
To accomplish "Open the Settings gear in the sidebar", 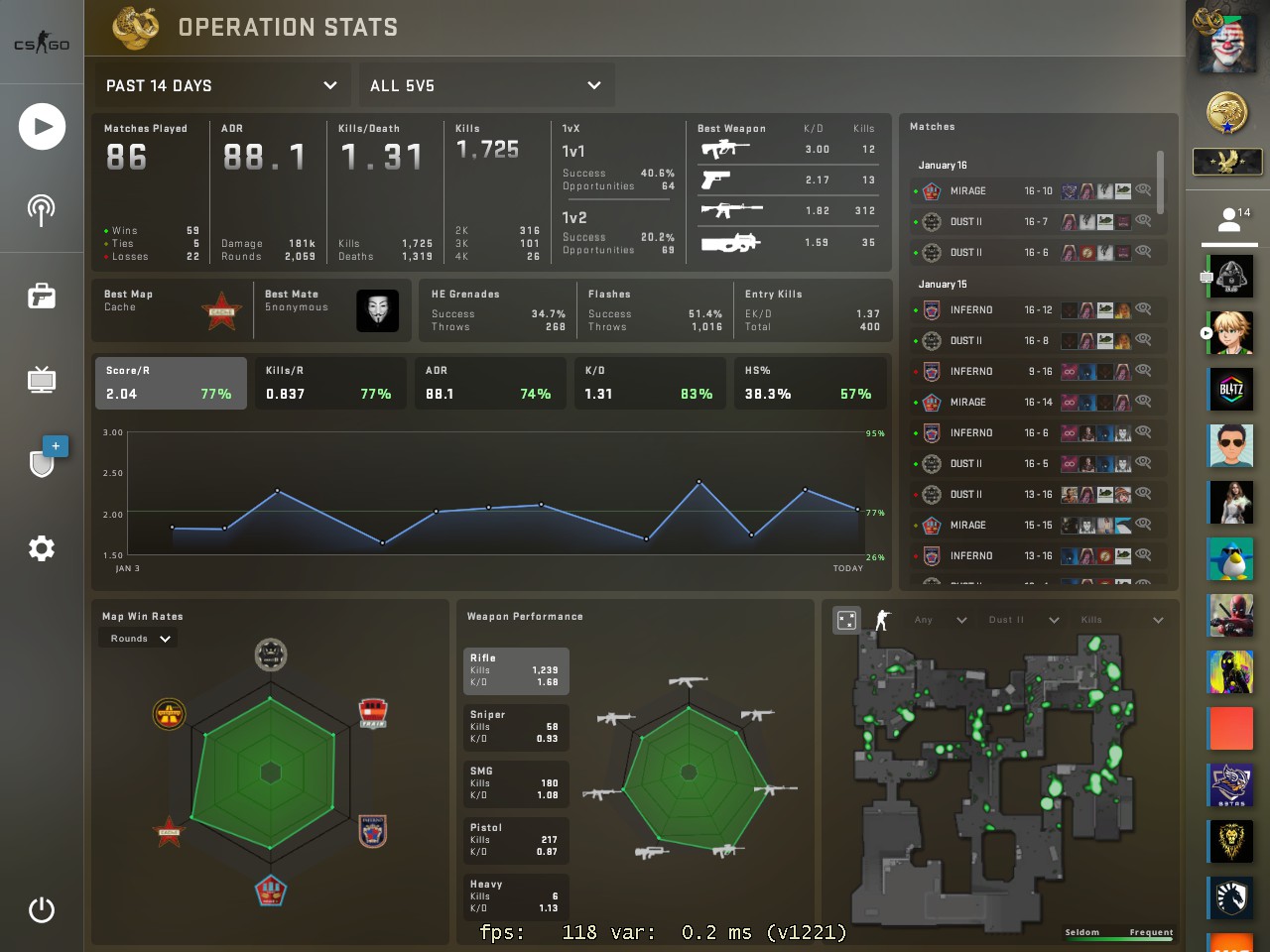I will point(42,548).
